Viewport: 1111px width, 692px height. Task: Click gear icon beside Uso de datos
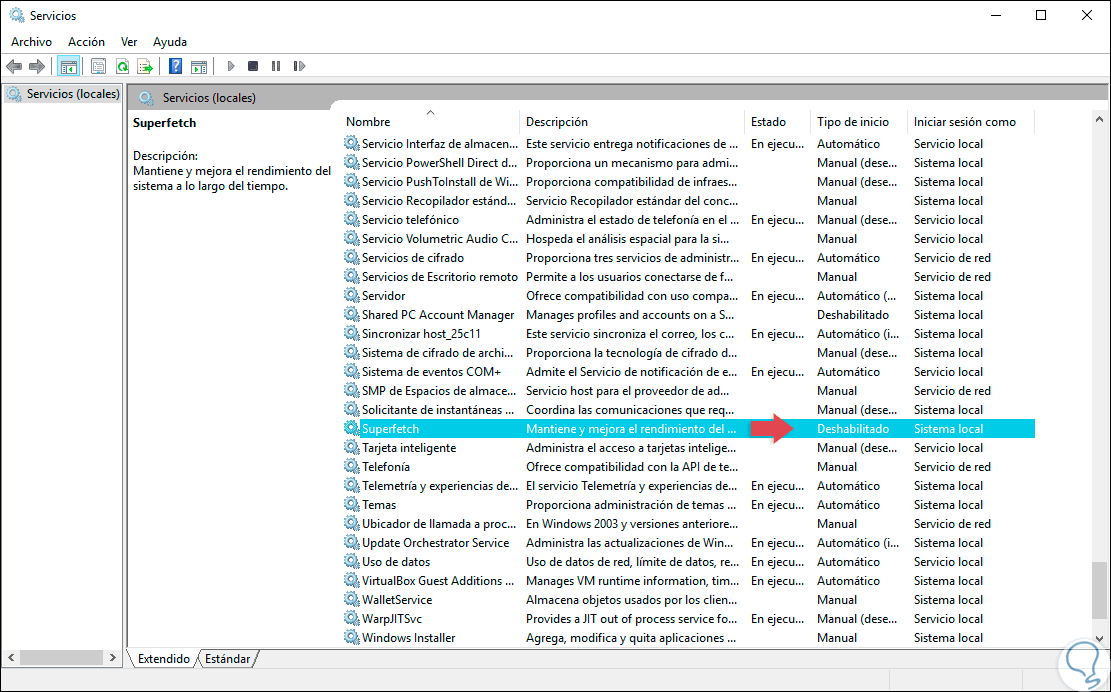pyautogui.click(x=351, y=561)
